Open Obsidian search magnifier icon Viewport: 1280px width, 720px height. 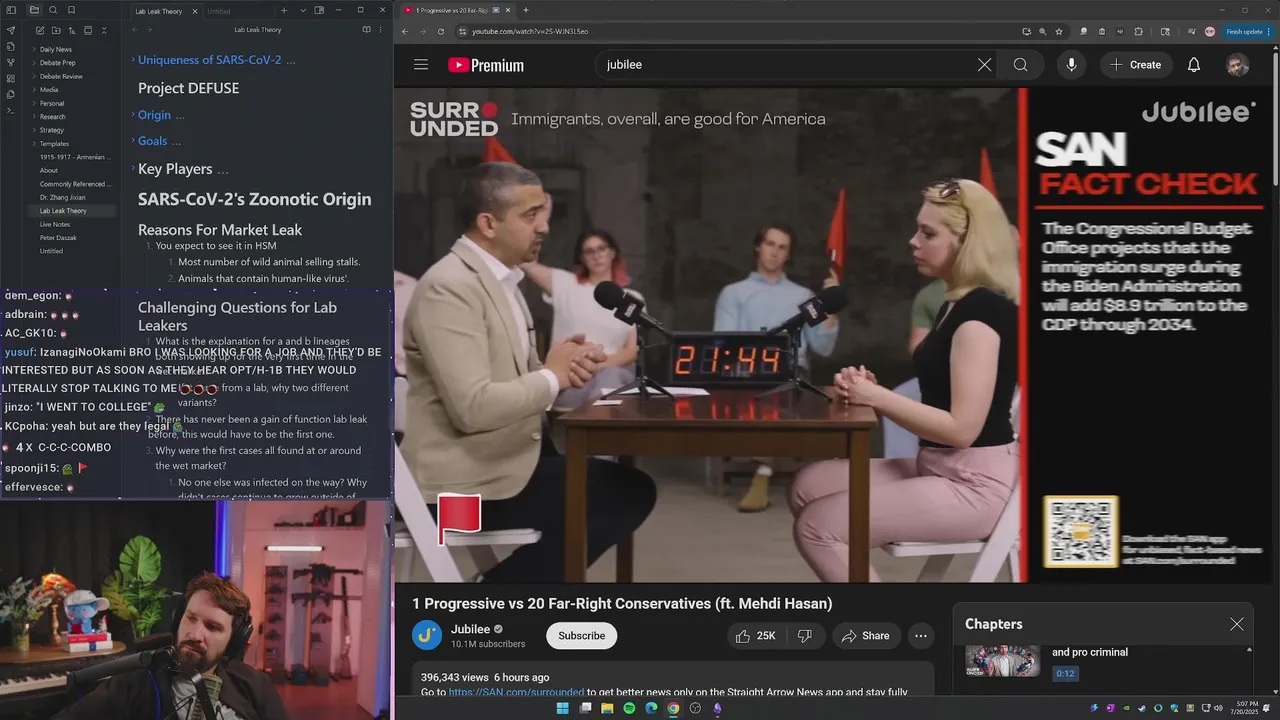53,10
